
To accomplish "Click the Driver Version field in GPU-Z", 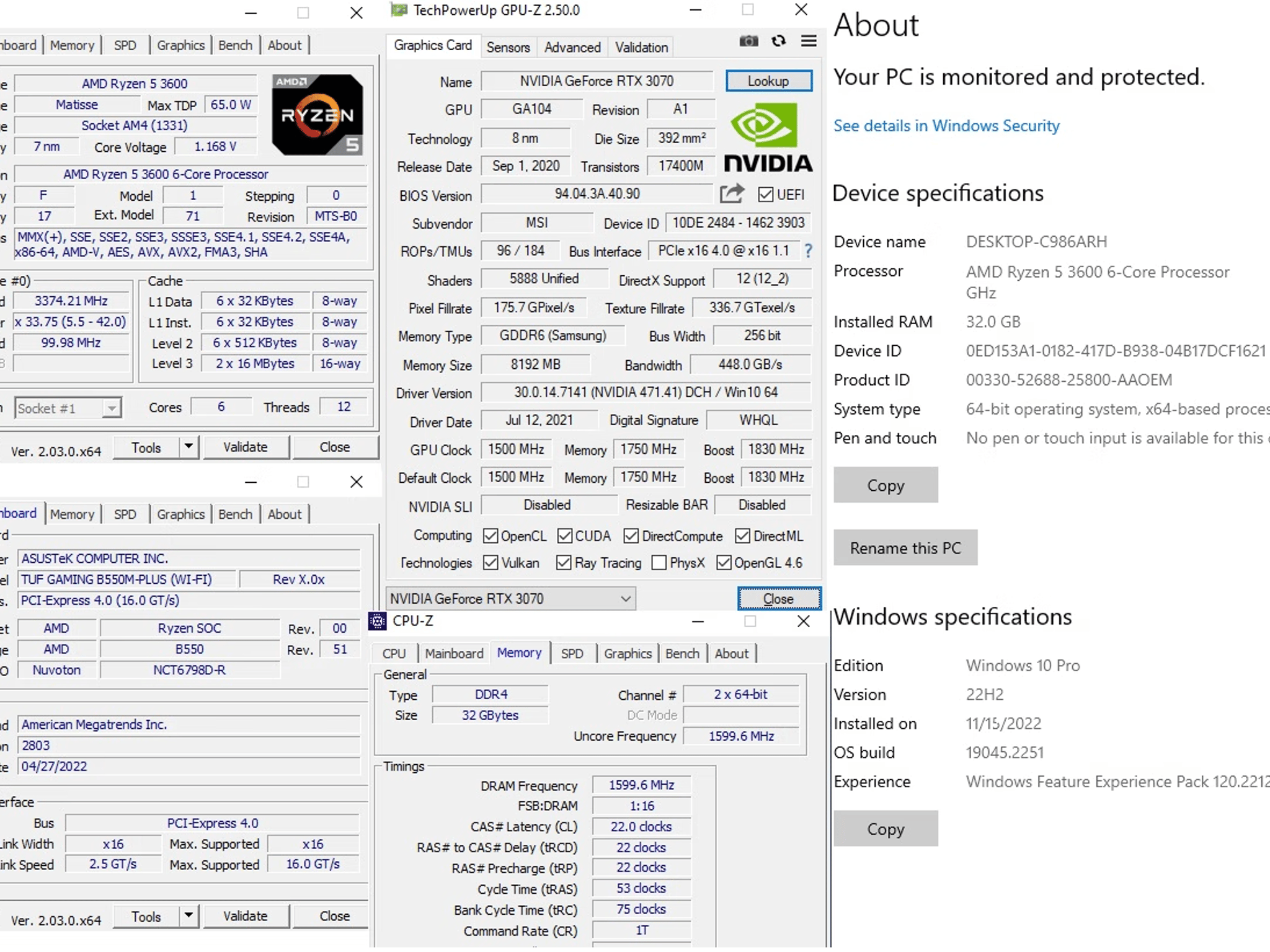I will [x=646, y=392].
